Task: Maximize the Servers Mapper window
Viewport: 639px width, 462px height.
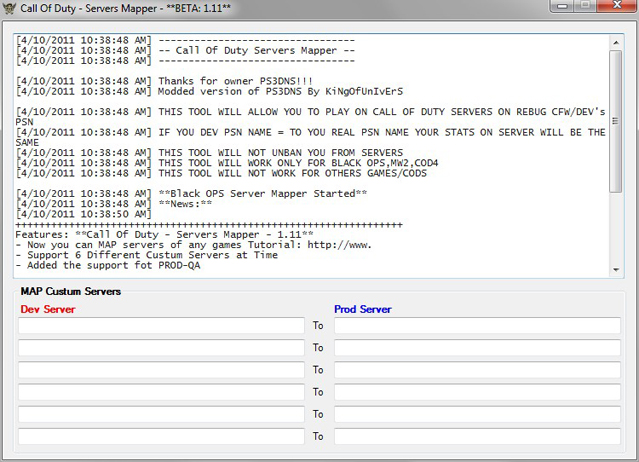Action: (x=585, y=6)
